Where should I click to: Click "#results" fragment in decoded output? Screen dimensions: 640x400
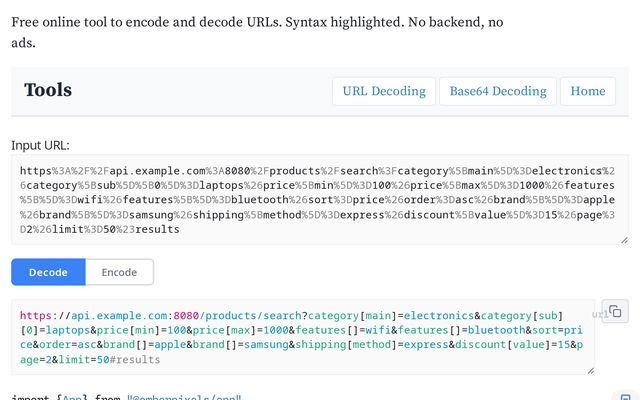click(x=136, y=358)
